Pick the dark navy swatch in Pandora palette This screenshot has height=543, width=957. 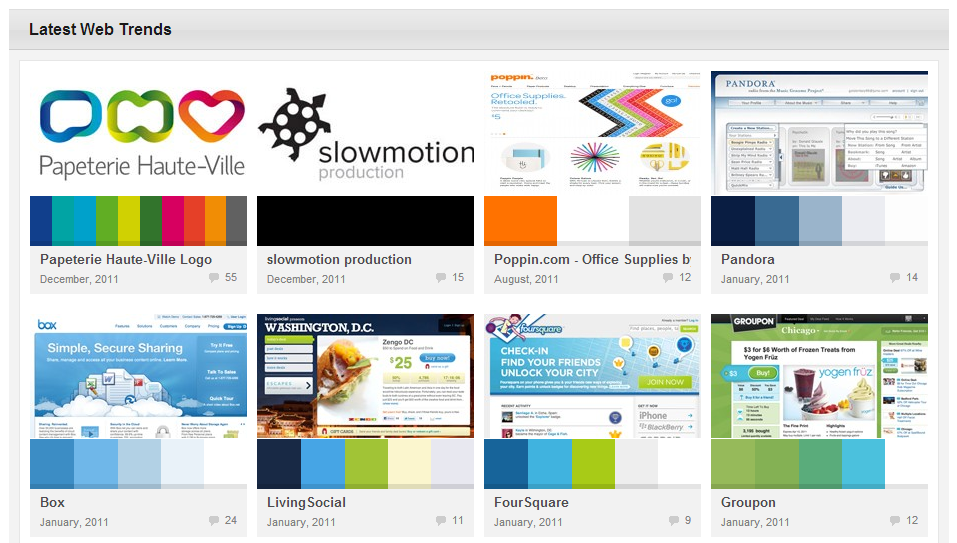coord(732,220)
